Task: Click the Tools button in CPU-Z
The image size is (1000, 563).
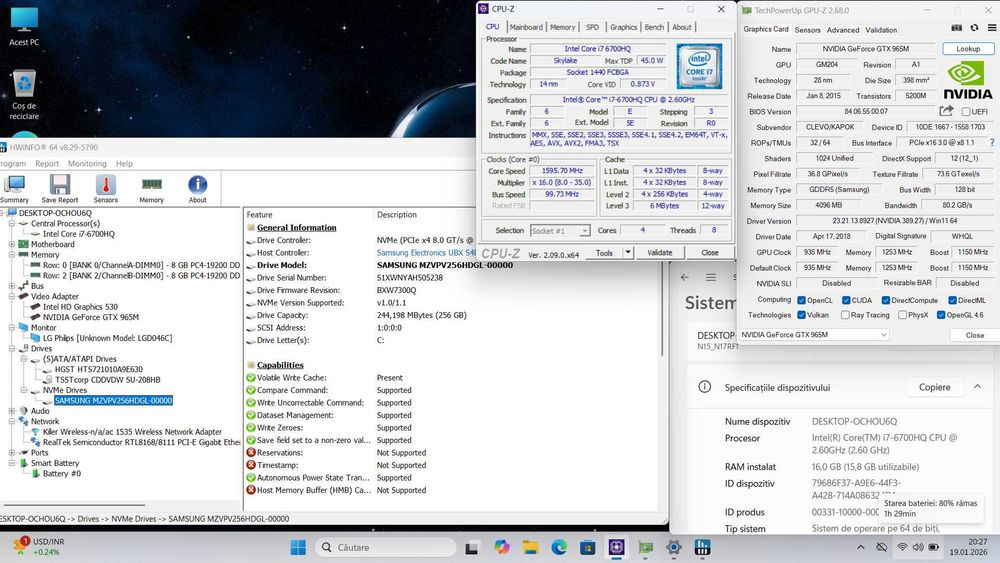Action: point(604,252)
